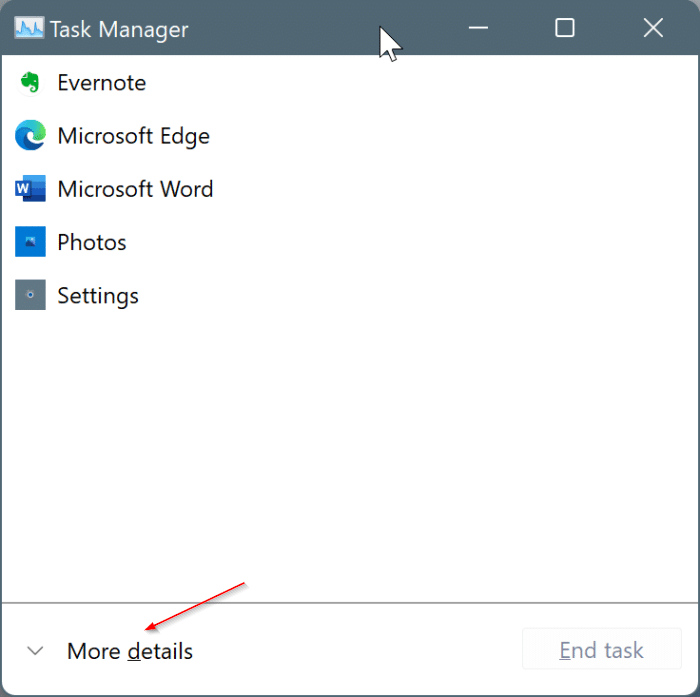Choose the Photos entry text

coord(92,242)
